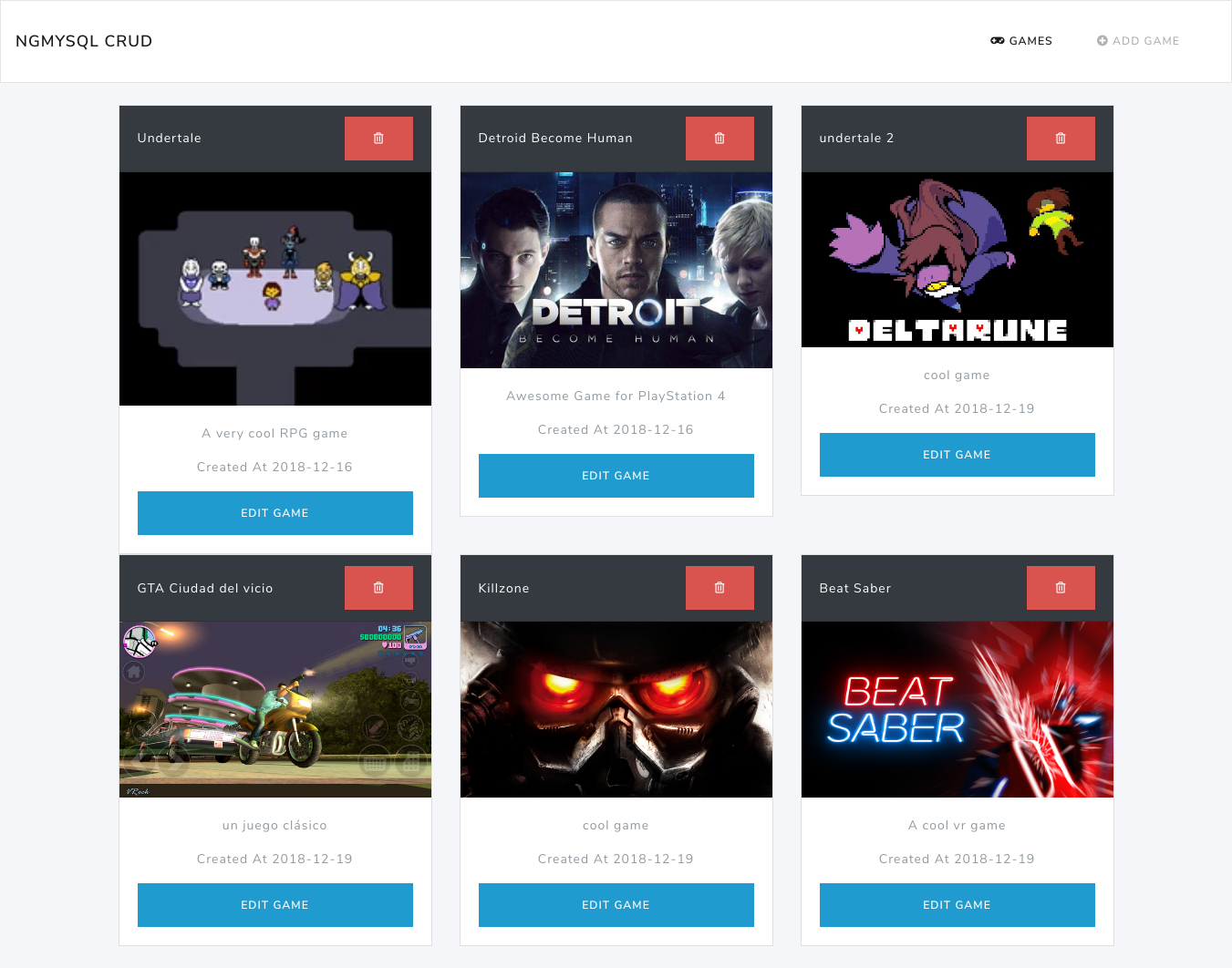Click the Killzone helmet cover image

pos(616,709)
